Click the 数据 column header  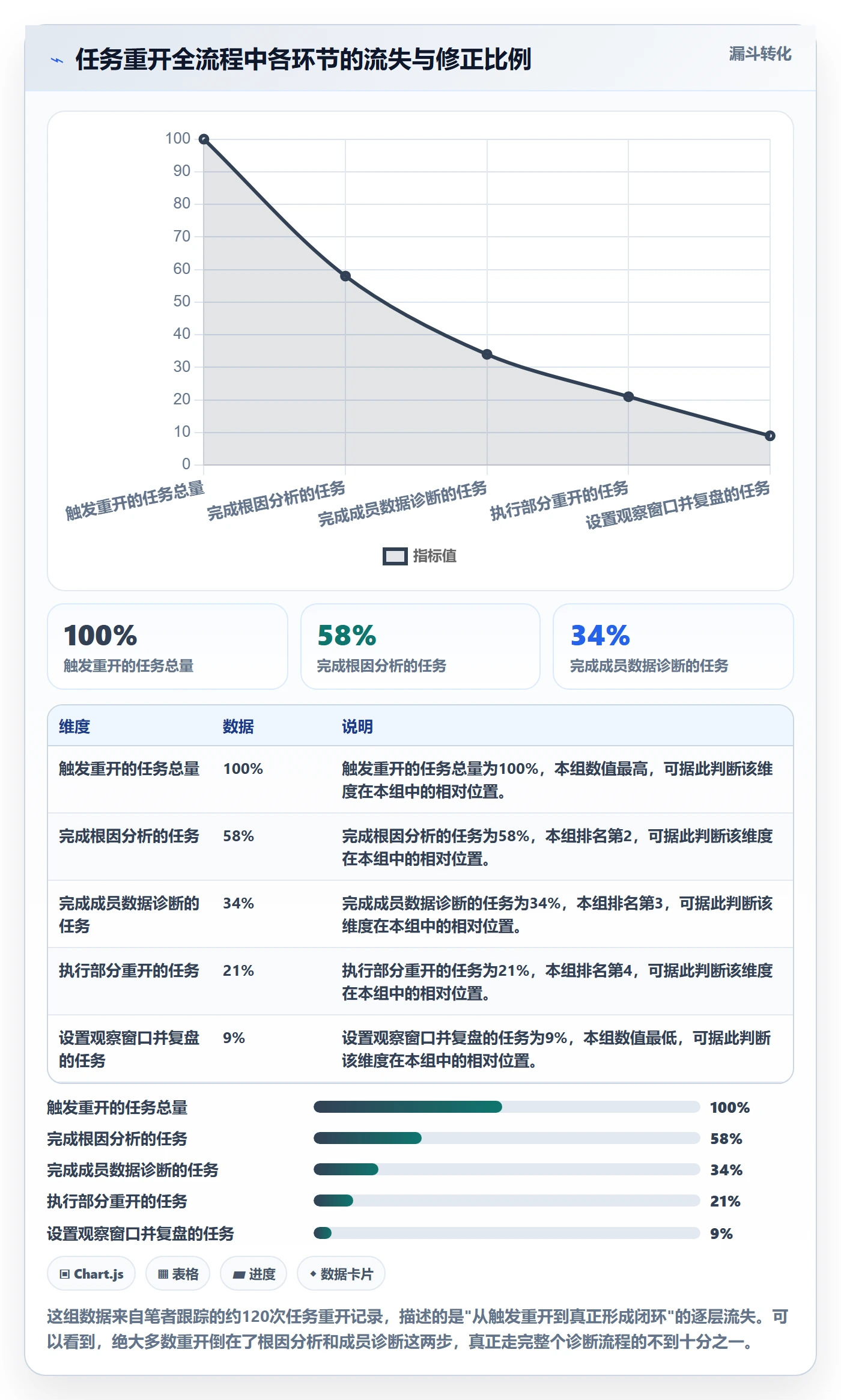[238, 726]
